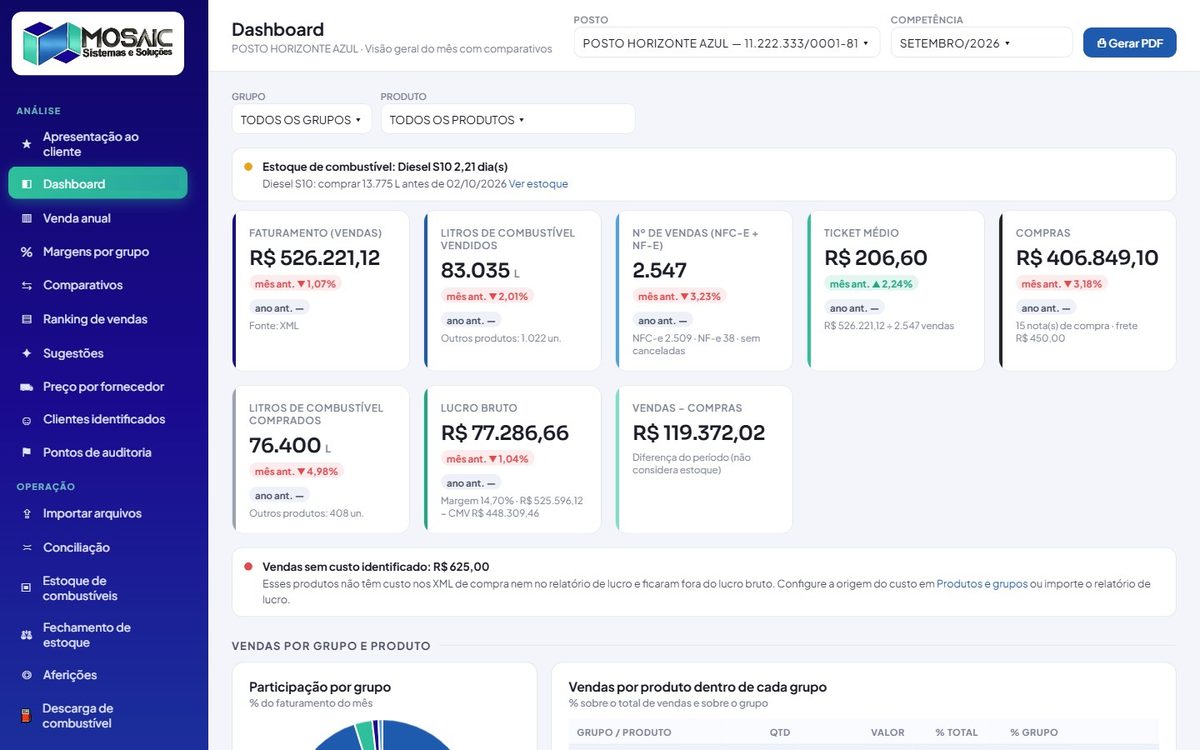The height and width of the screenshot is (750, 1200).
Task: Click the Mosaic Sistemas e Soluções logo
Action: click(98, 43)
